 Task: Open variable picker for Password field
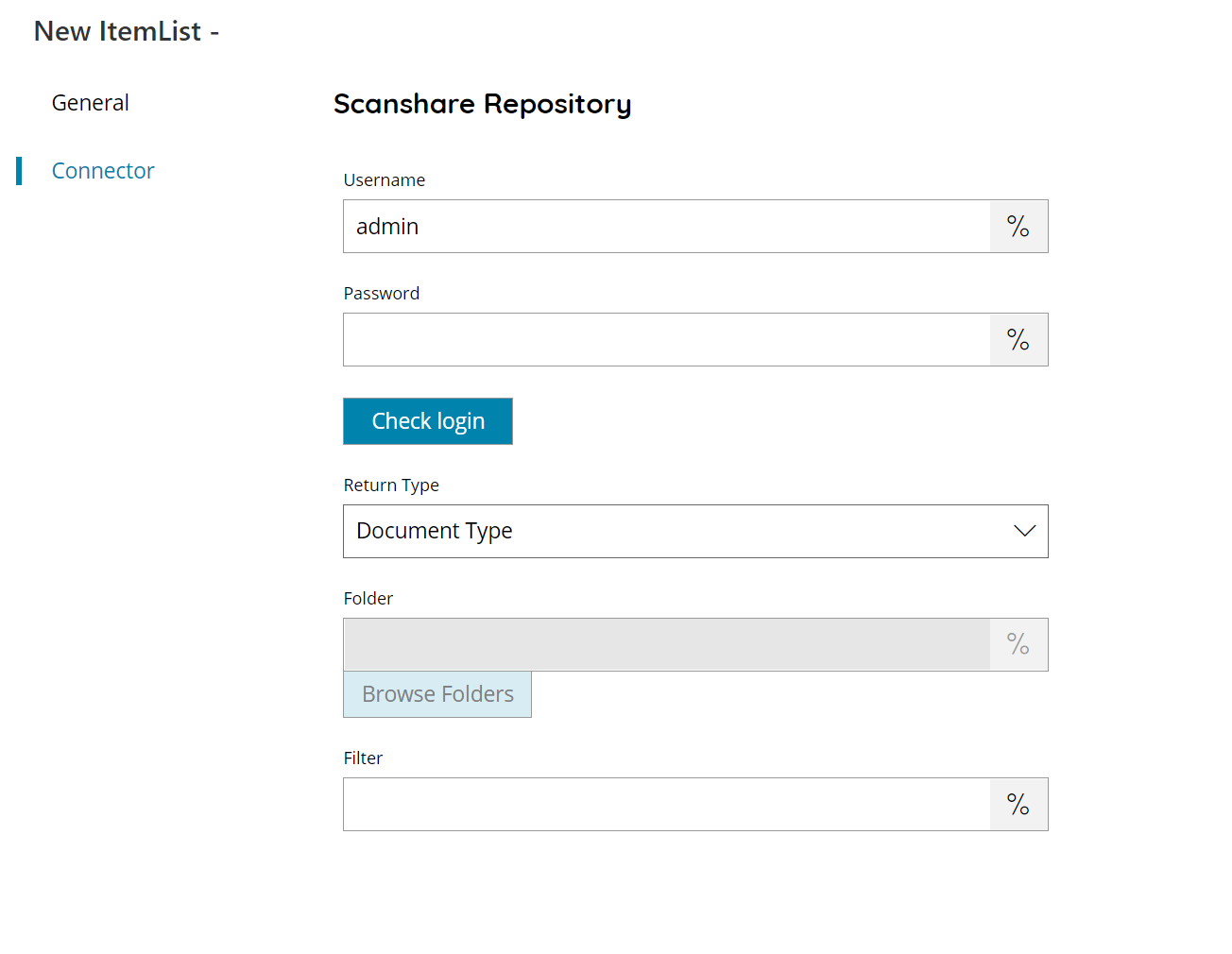click(x=1018, y=340)
